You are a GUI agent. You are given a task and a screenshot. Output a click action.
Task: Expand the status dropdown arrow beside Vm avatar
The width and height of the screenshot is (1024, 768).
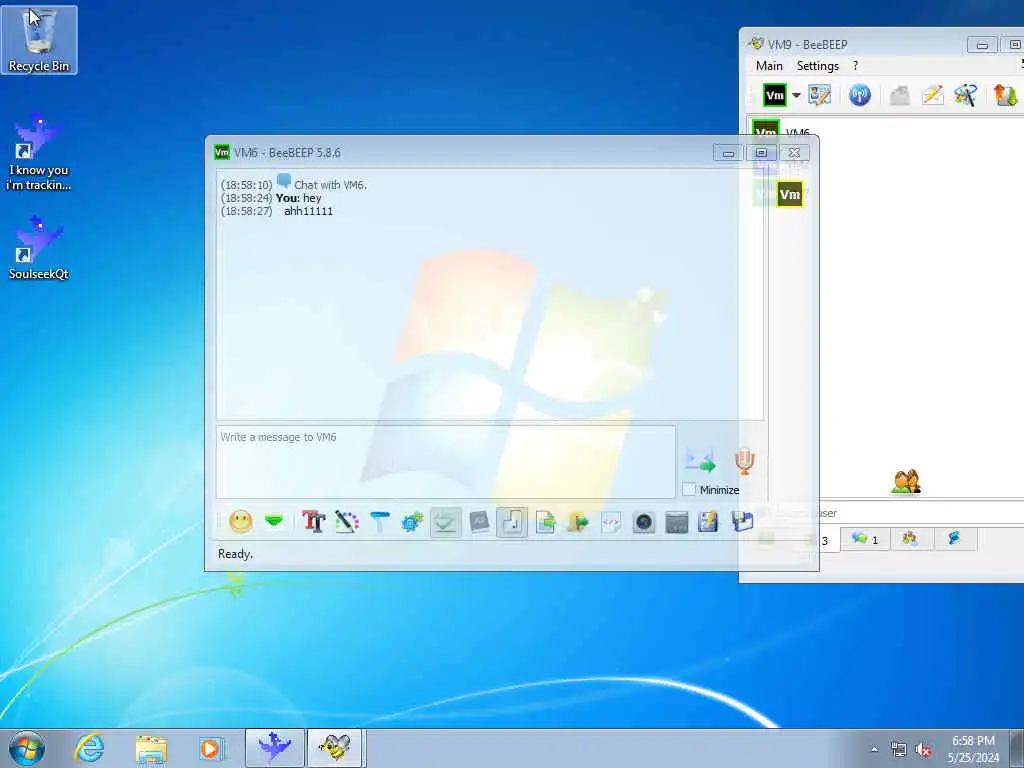(796, 95)
